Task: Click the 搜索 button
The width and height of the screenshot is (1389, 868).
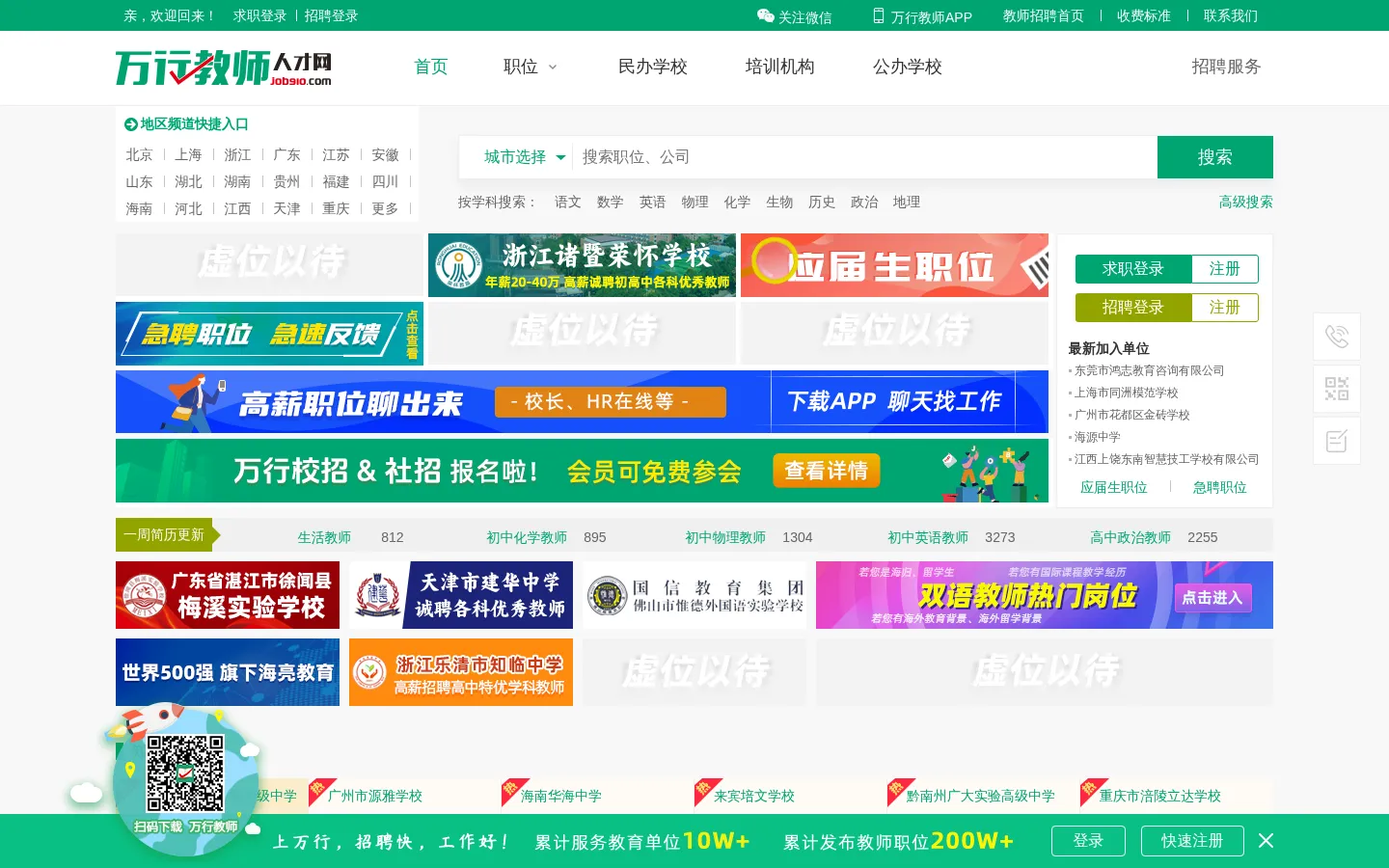Action: [x=1215, y=157]
